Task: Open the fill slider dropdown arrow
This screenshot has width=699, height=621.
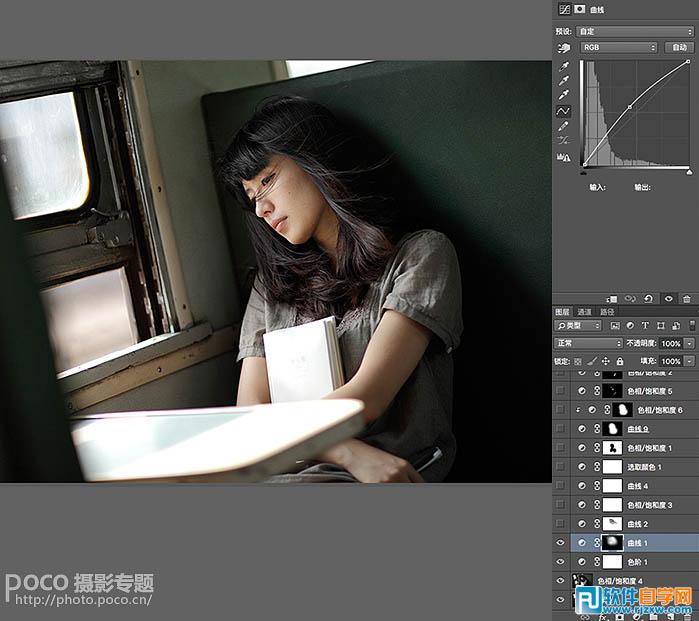Action: [x=690, y=361]
